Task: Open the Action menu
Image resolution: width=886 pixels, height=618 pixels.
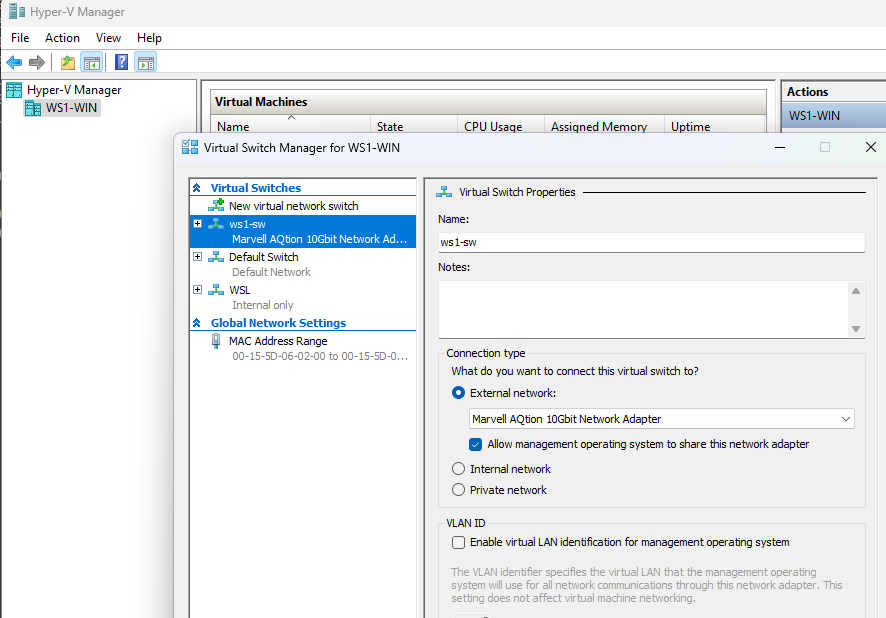Action: (62, 38)
